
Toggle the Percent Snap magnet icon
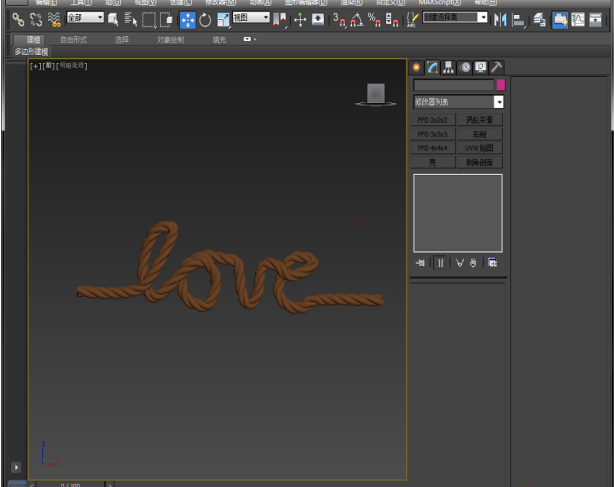point(374,20)
